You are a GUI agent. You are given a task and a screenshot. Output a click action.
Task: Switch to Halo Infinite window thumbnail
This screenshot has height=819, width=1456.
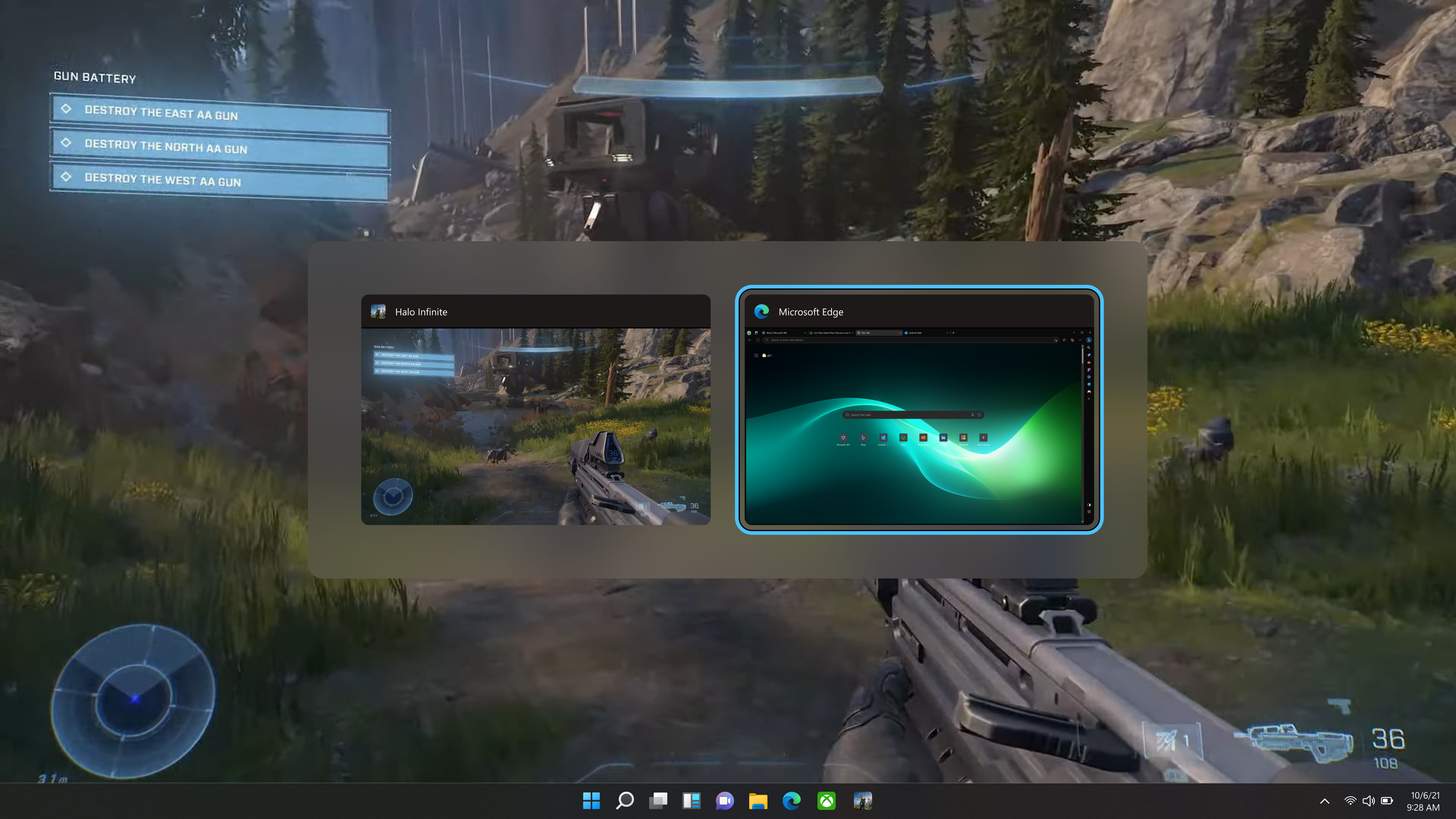point(536,410)
